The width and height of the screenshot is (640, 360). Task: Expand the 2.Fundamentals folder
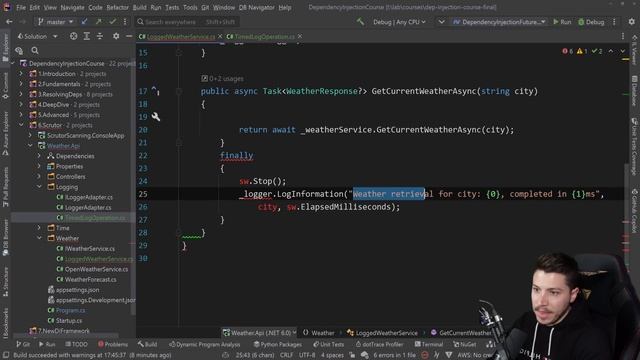click(x=21, y=84)
